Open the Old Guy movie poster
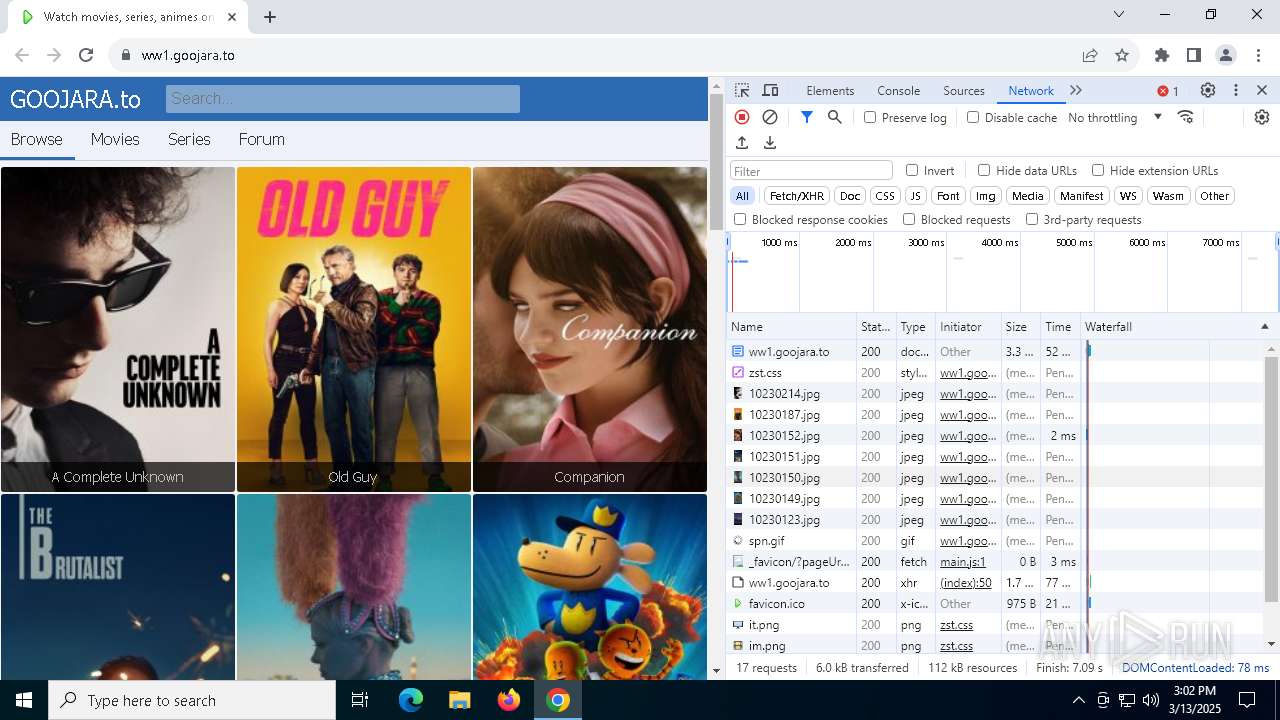The height and width of the screenshot is (720, 1280). [354, 329]
